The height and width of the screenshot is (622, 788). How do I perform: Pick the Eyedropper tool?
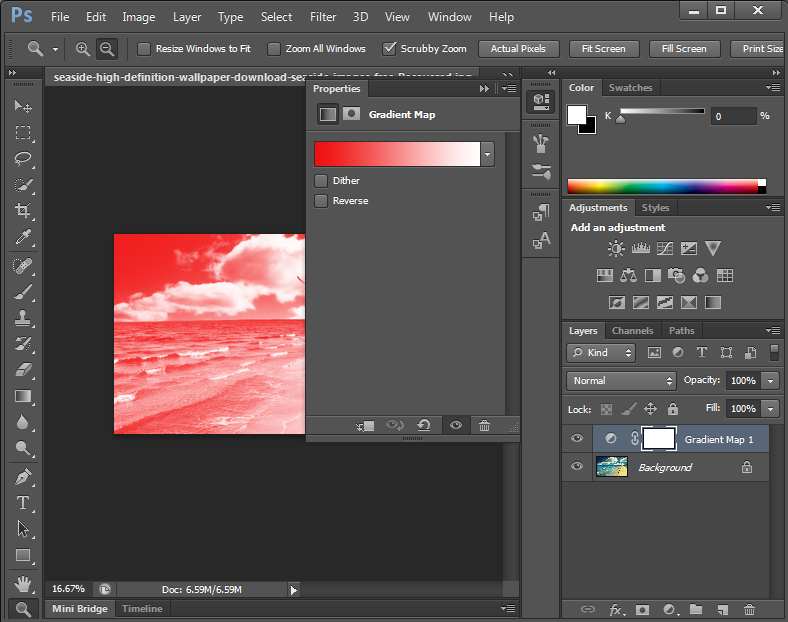pyautogui.click(x=22, y=238)
